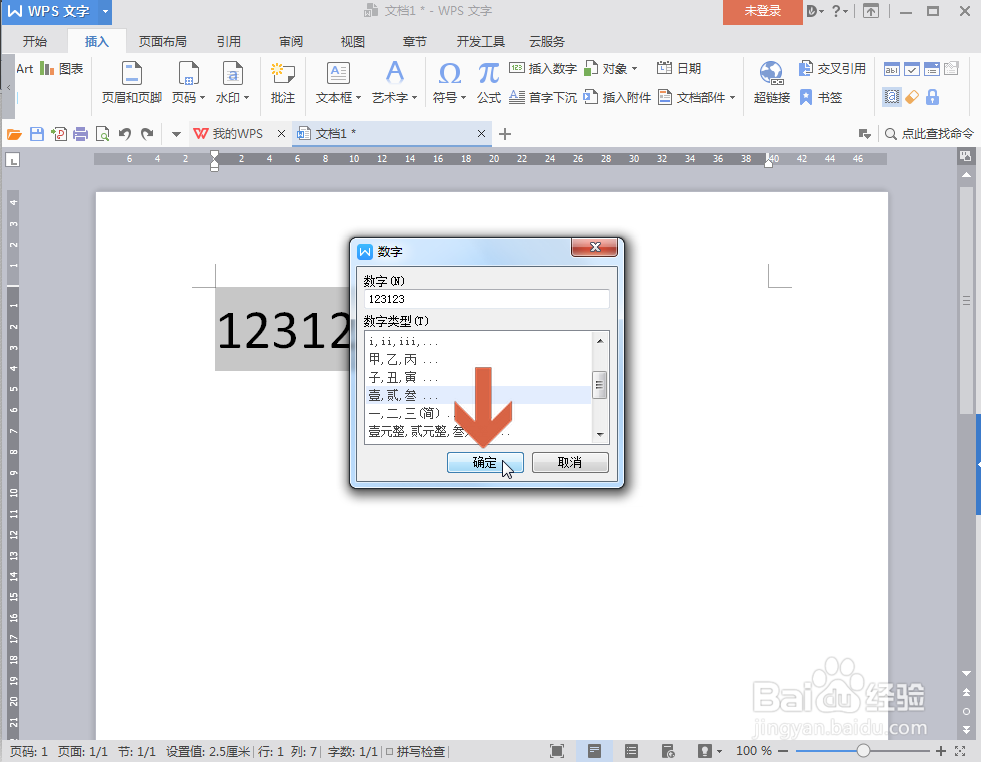Close the 文档1 document tab

(481, 133)
